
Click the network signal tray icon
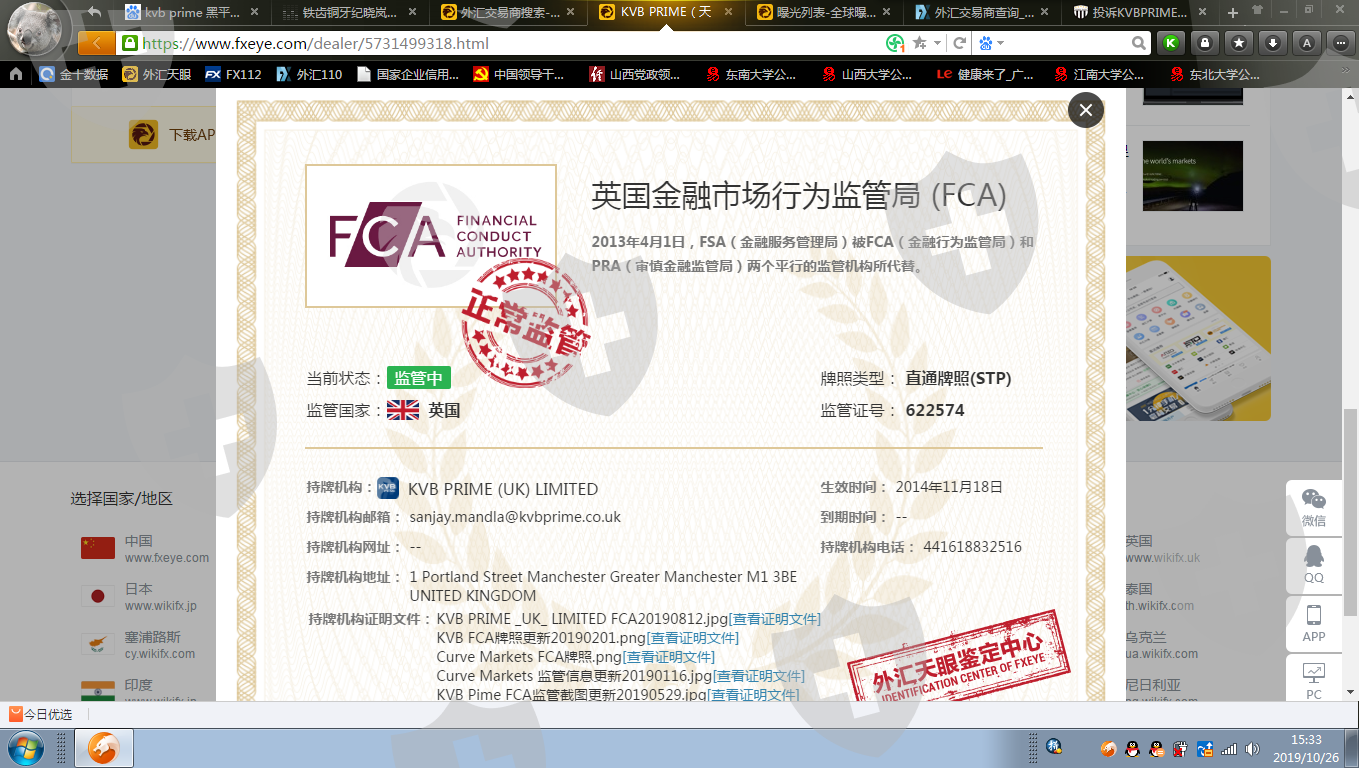pos(1229,748)
